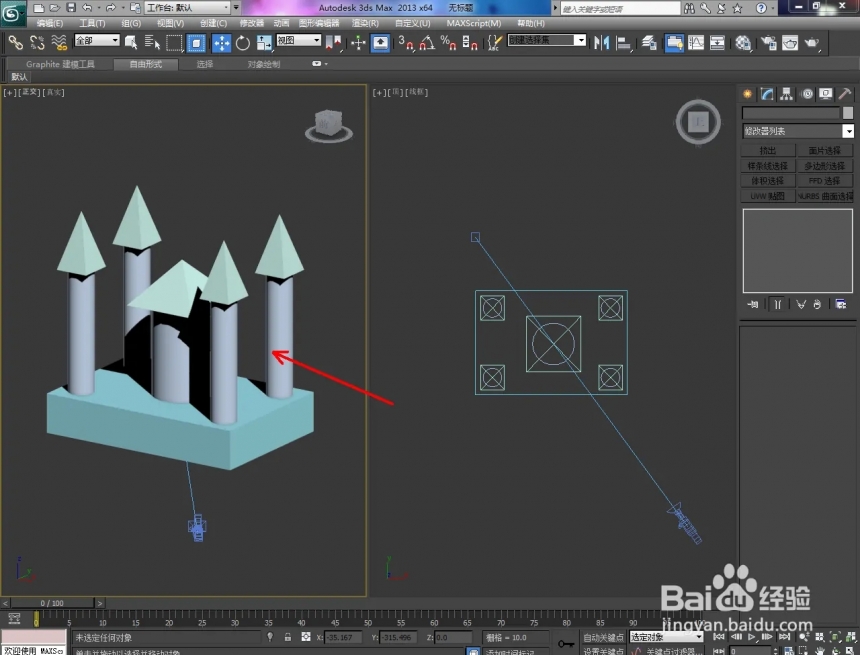Viewport: 860px width, 655px height.
Task: Open the 编辑(E) menu
Action: click(x=49, y=23)
